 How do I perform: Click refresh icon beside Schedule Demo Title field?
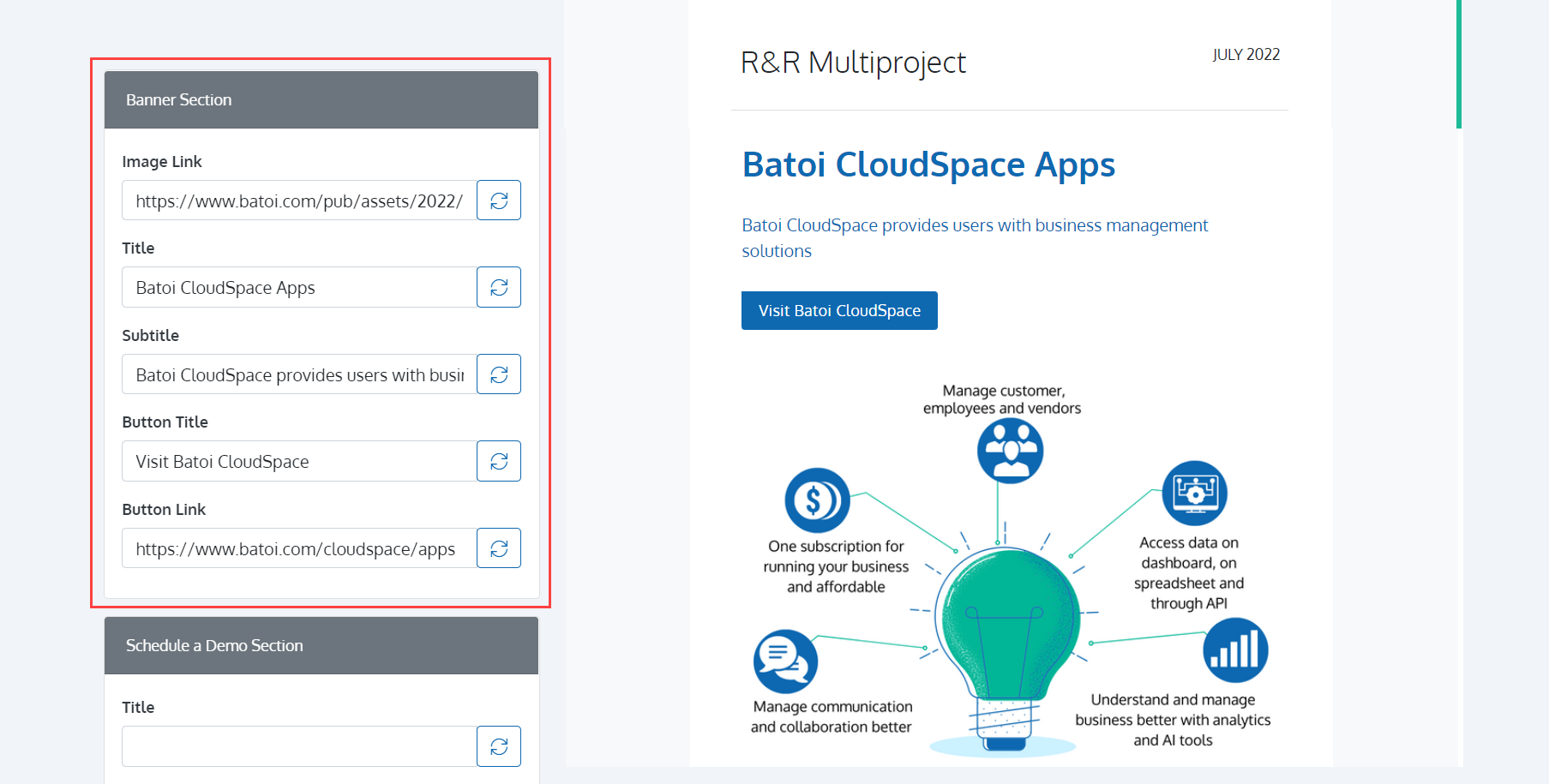pyautogui.click(x=499, y=746)
